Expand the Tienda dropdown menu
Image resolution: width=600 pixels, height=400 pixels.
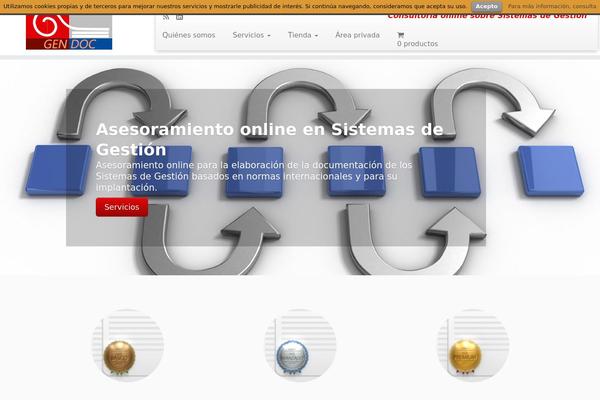tap(302, 35)
